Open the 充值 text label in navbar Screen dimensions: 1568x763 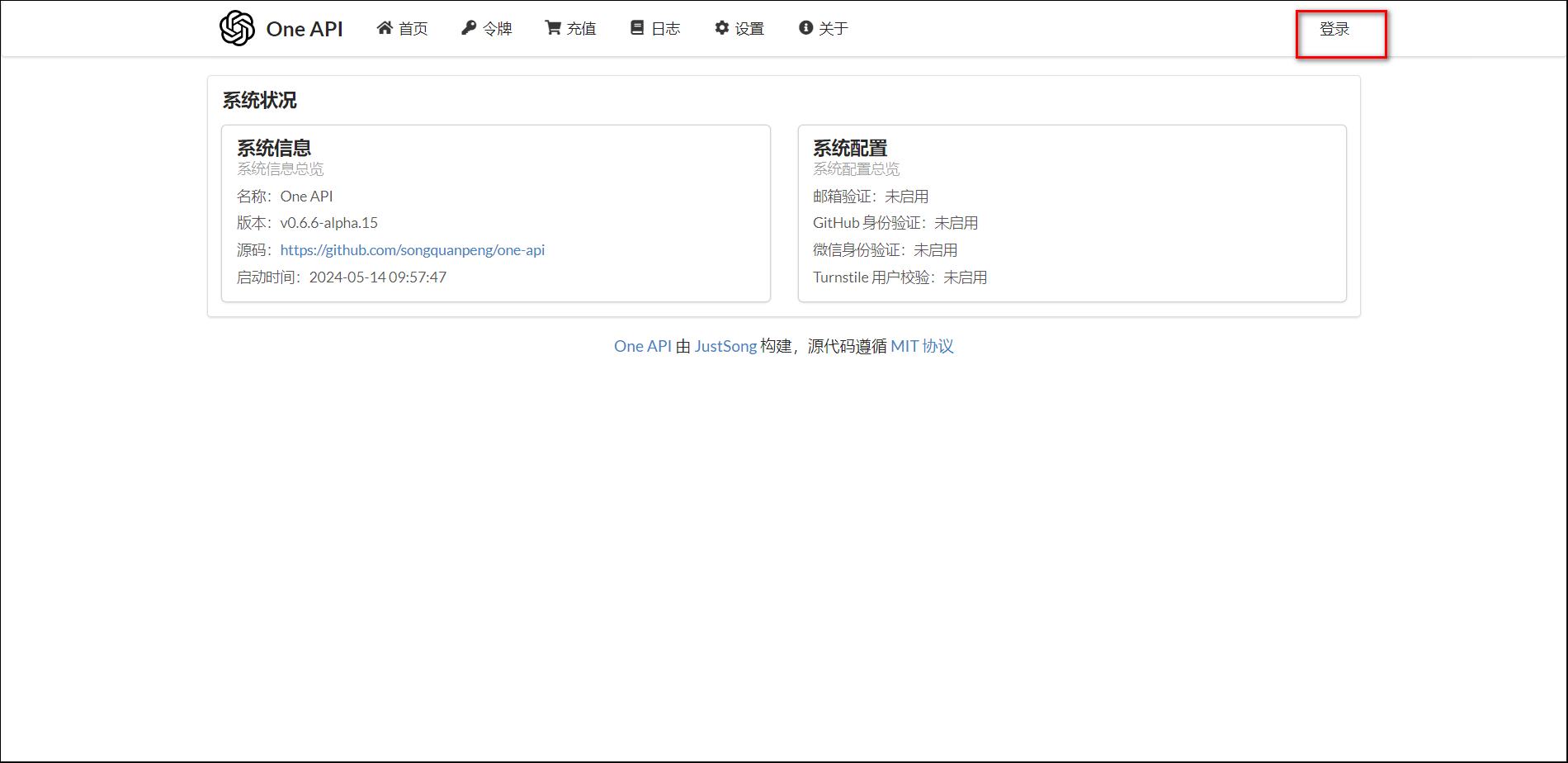coord(582,29)
